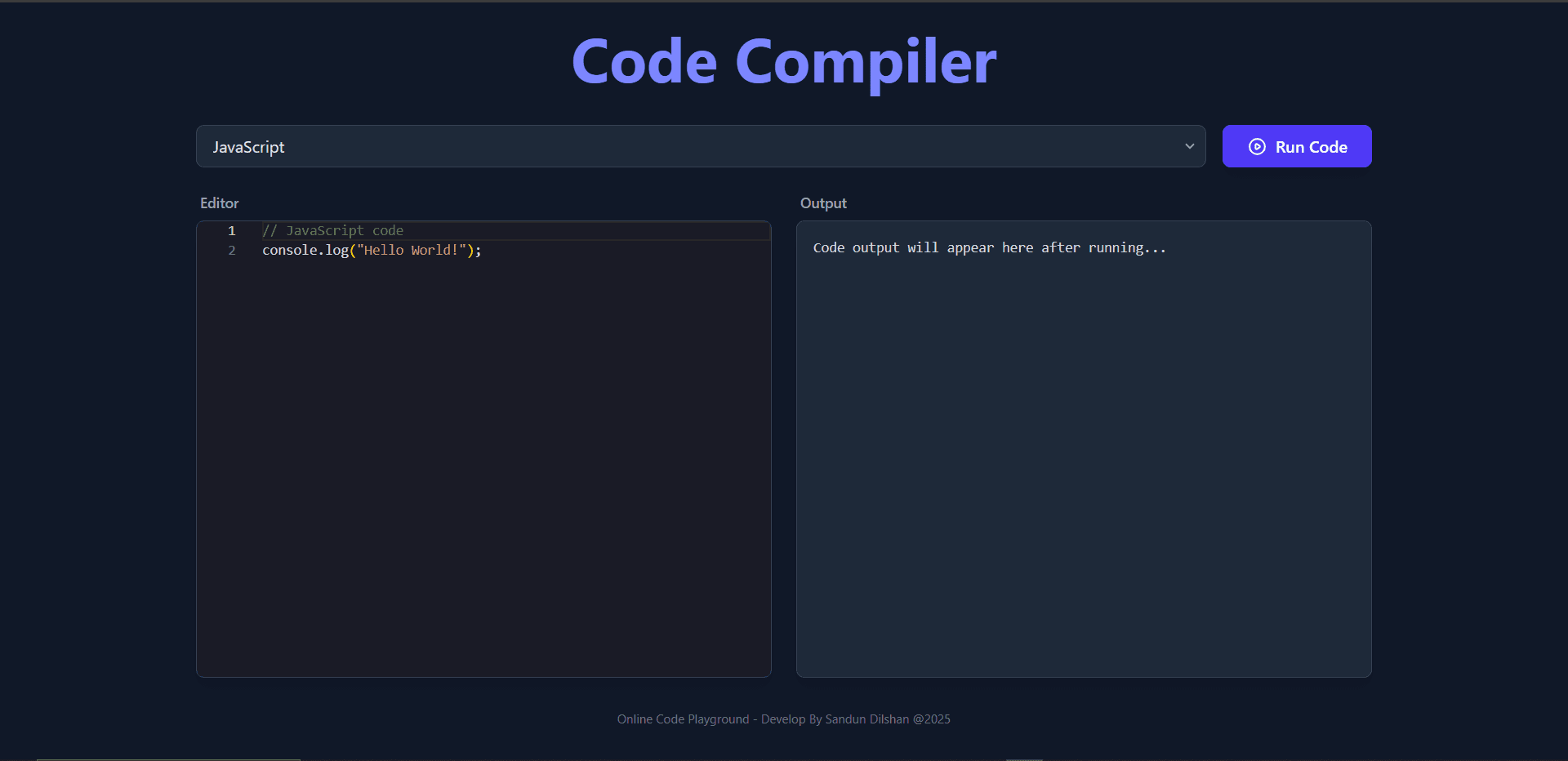Click the Sandun Dilshan footer credit text
Viewport: 1568px width, 761px height.
tap(866, 719)
